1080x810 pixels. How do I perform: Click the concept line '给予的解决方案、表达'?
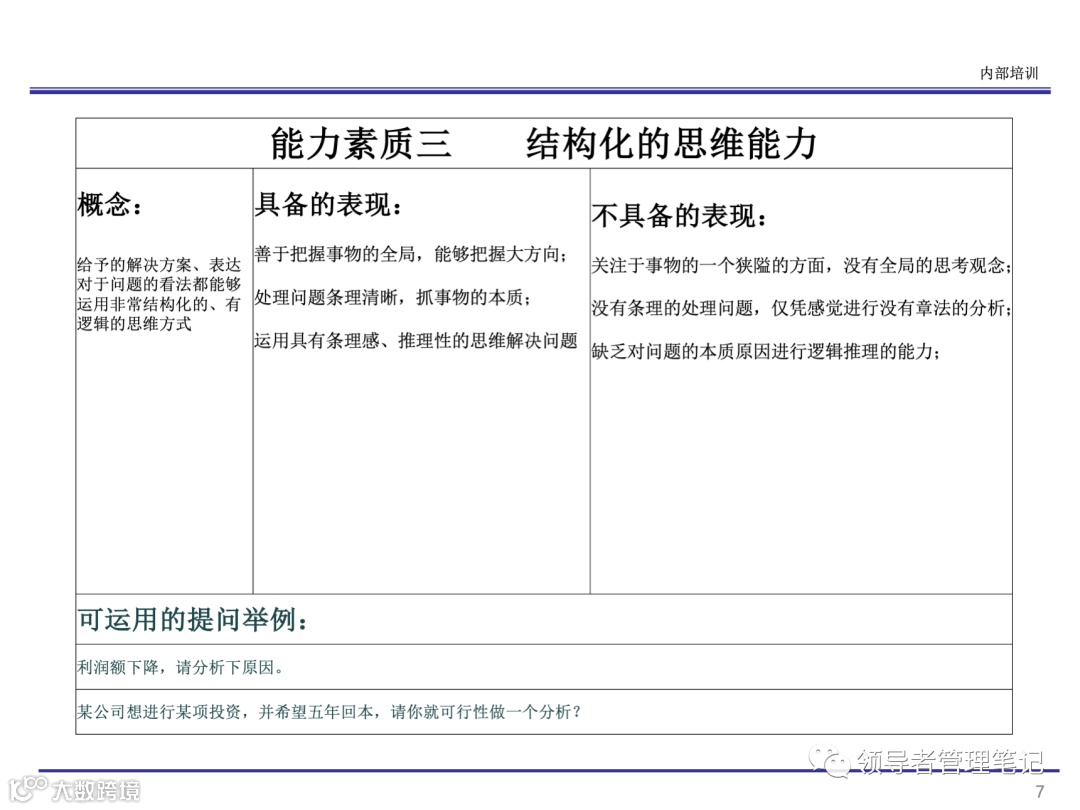[159, 265]
